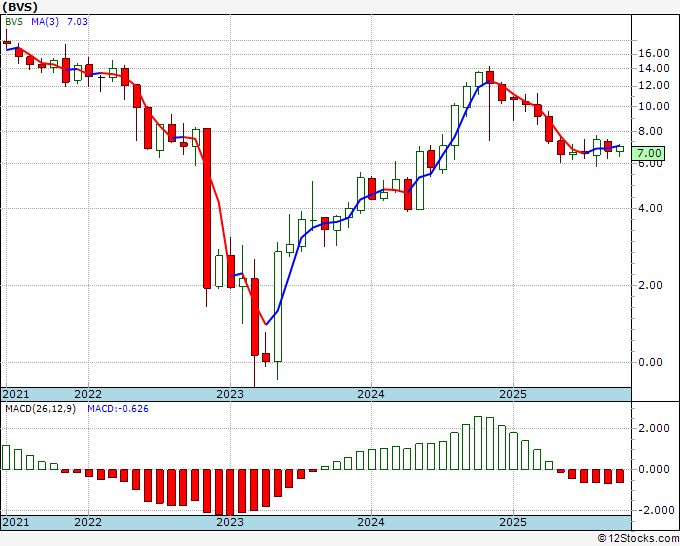This screenshot has width=680, height=546.
Task: Click the 14.00 price axis label
Action: 654,68
